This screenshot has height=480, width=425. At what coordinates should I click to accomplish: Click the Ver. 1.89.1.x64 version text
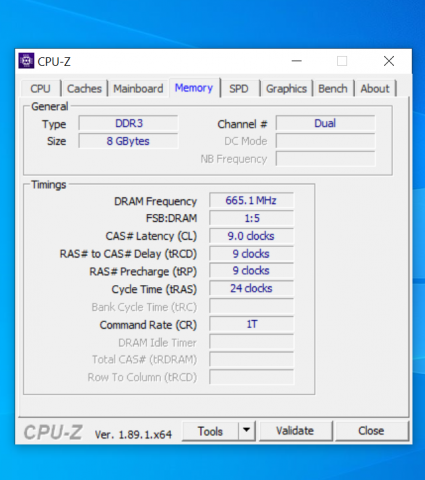(x=133, y=434)
